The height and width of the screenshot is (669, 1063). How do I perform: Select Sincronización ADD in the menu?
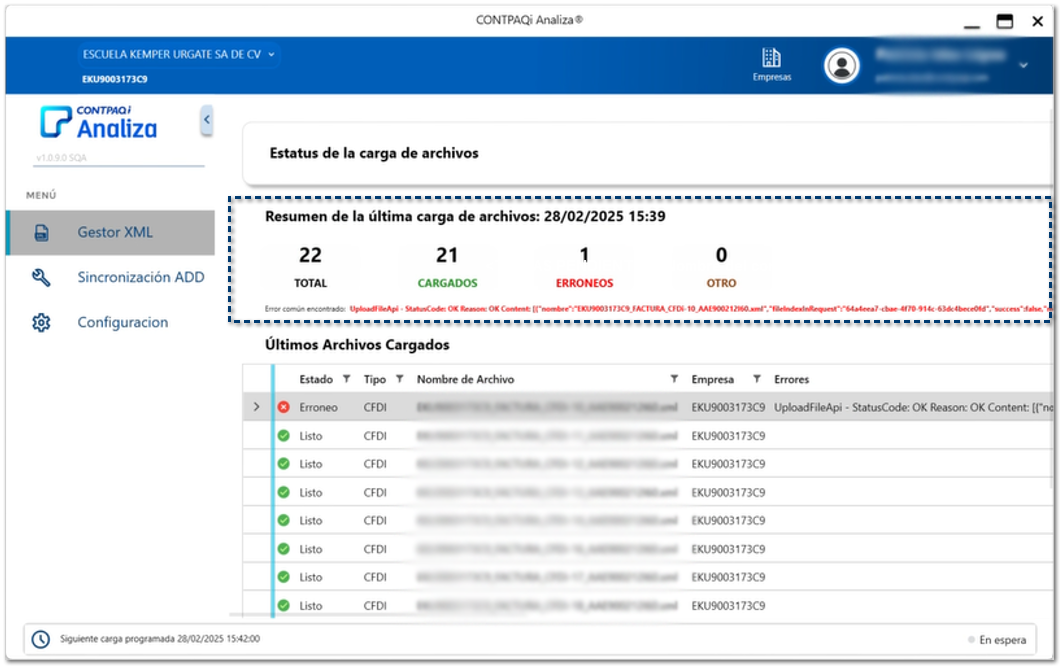click(x=140, y=278)
